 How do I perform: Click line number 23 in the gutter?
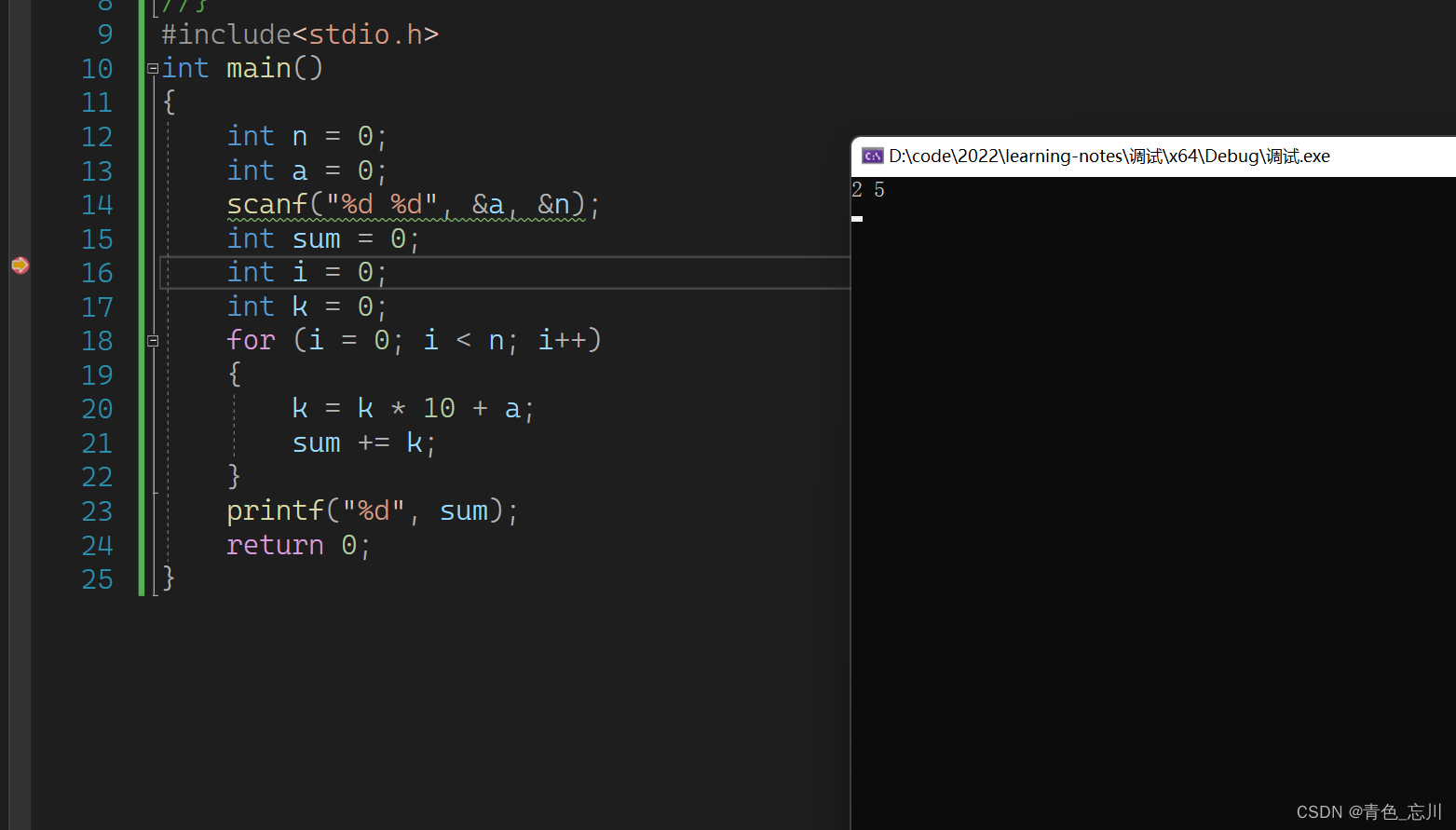click(97, 511)
